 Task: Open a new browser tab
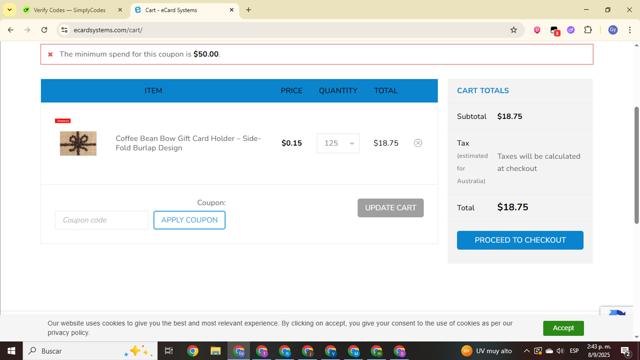(x=248, y=10)
